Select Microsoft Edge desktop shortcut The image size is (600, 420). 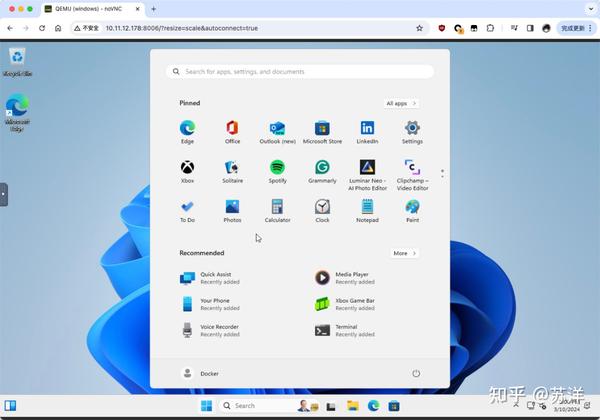coord(17,112)
